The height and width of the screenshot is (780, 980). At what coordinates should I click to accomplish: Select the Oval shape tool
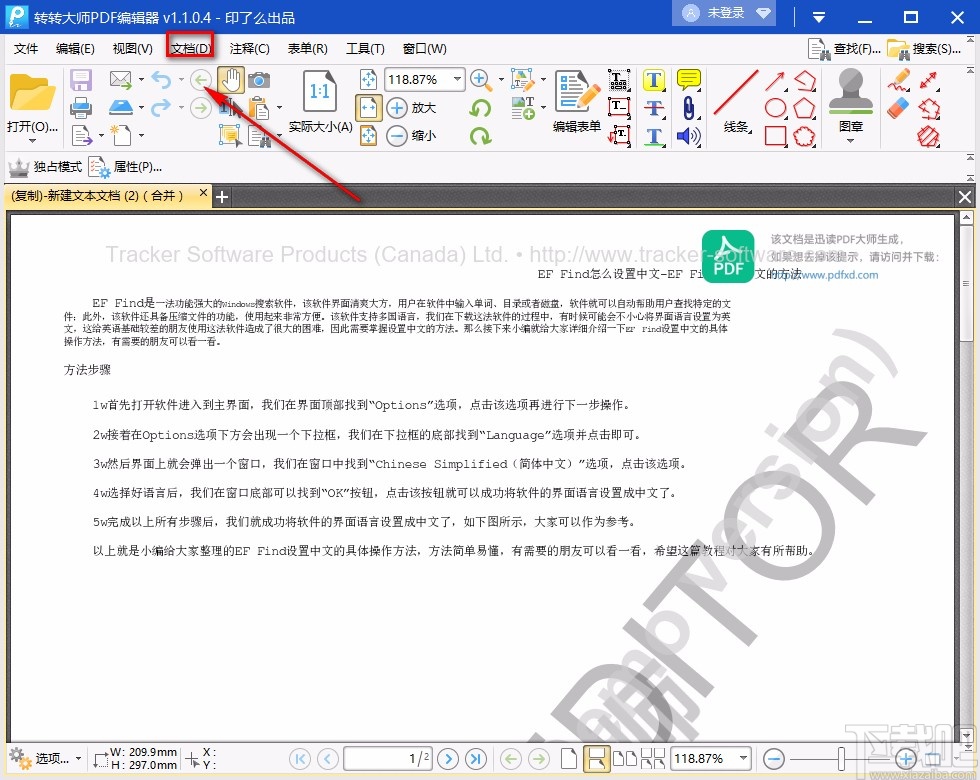tap(775, 108)
